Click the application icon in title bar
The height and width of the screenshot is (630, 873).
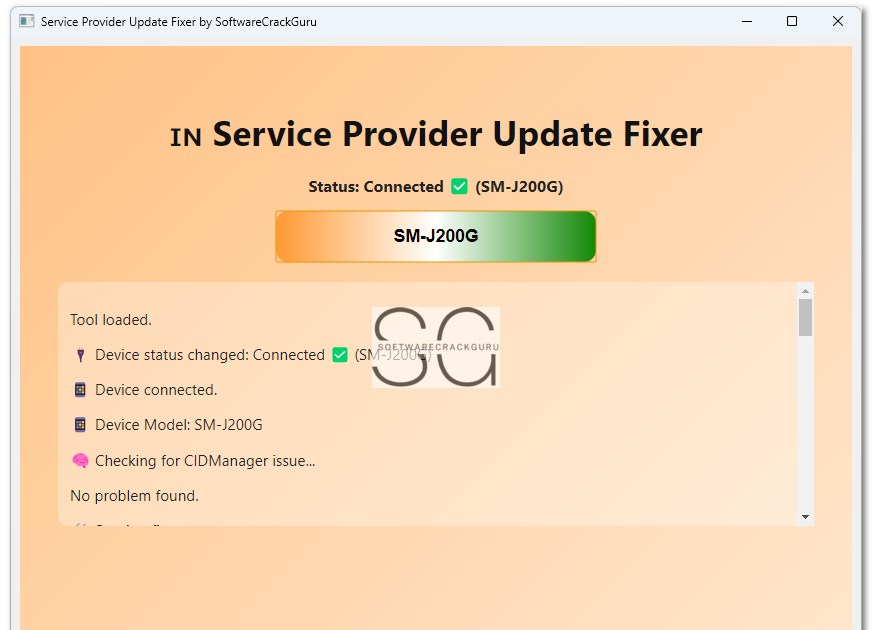tap(27, 21)
